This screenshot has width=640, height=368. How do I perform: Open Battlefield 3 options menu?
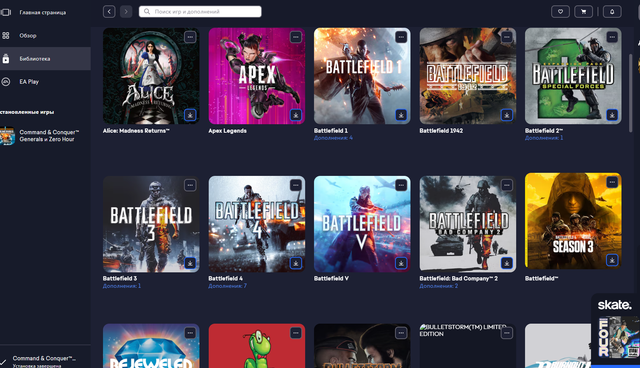point(190,185)
